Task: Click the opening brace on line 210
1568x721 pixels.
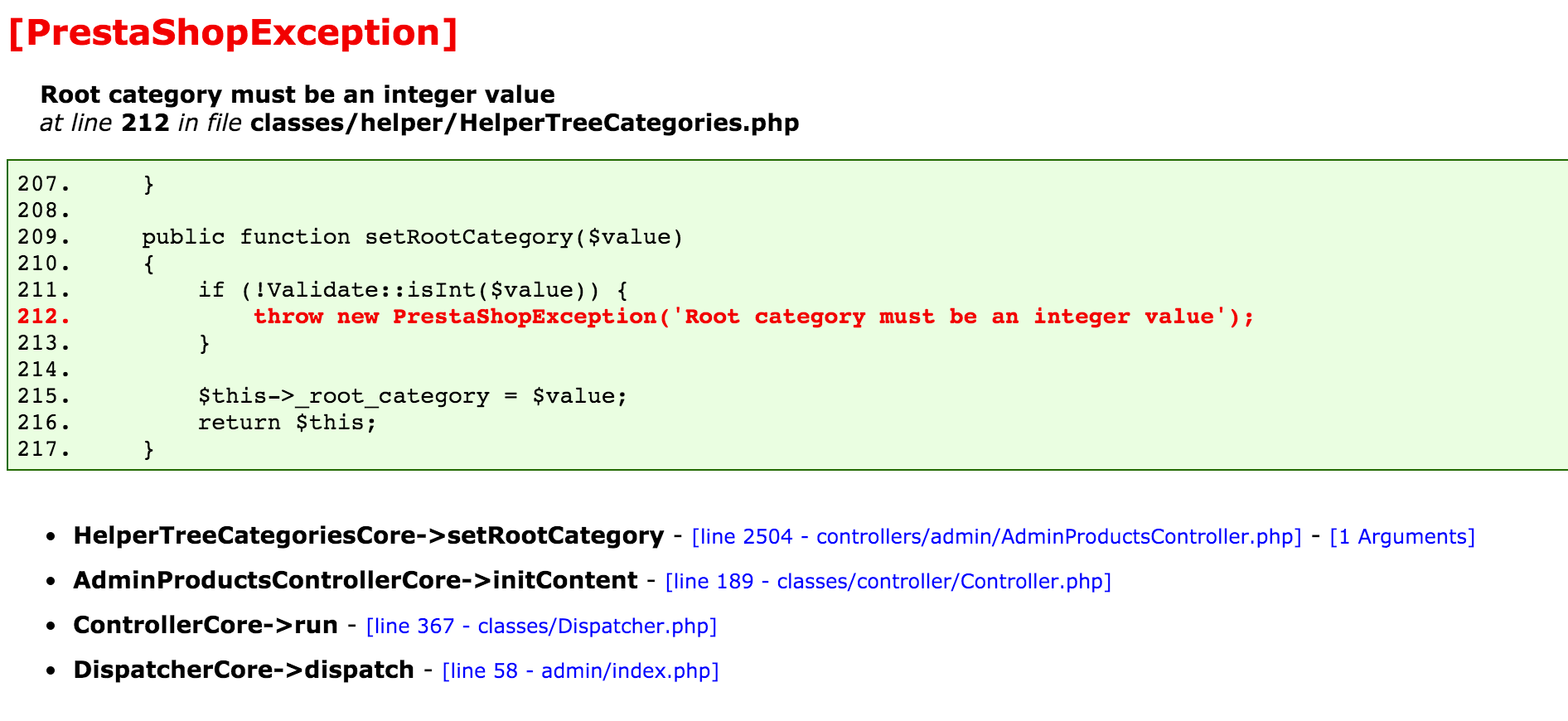Action: point(148,264)
